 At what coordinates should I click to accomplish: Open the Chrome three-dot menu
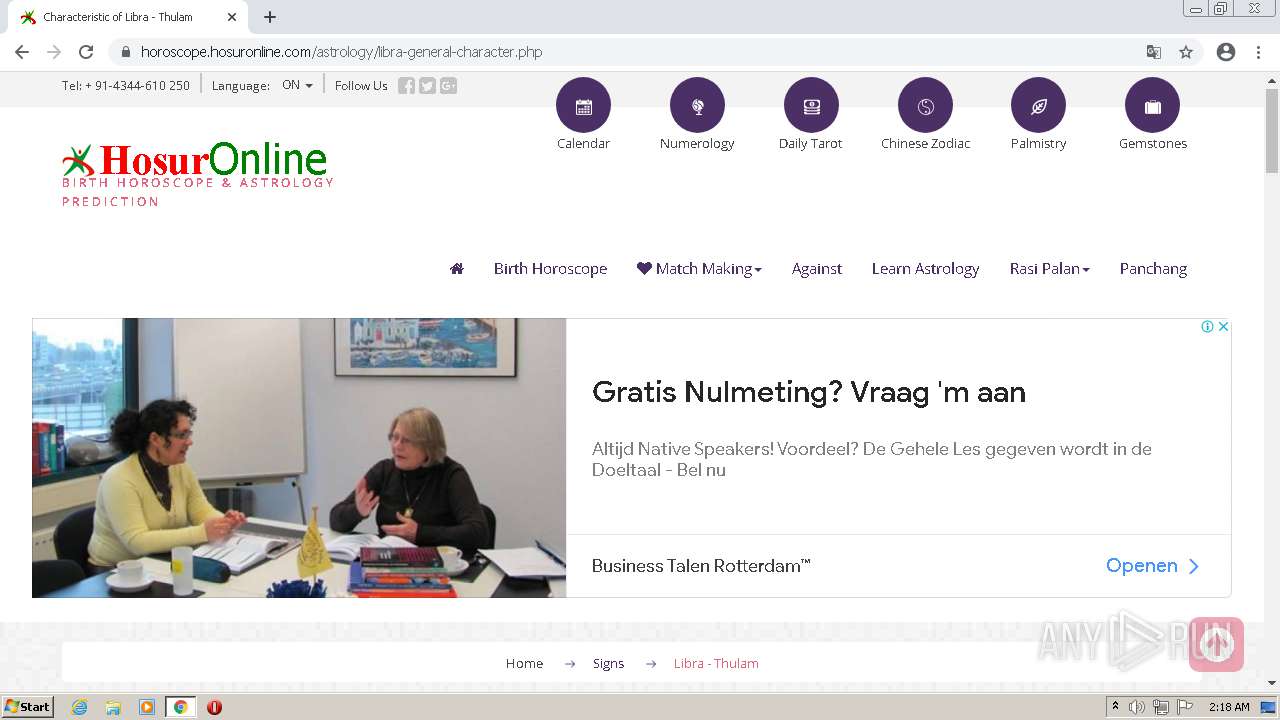pyautogui.click(x=1258, y=52)
